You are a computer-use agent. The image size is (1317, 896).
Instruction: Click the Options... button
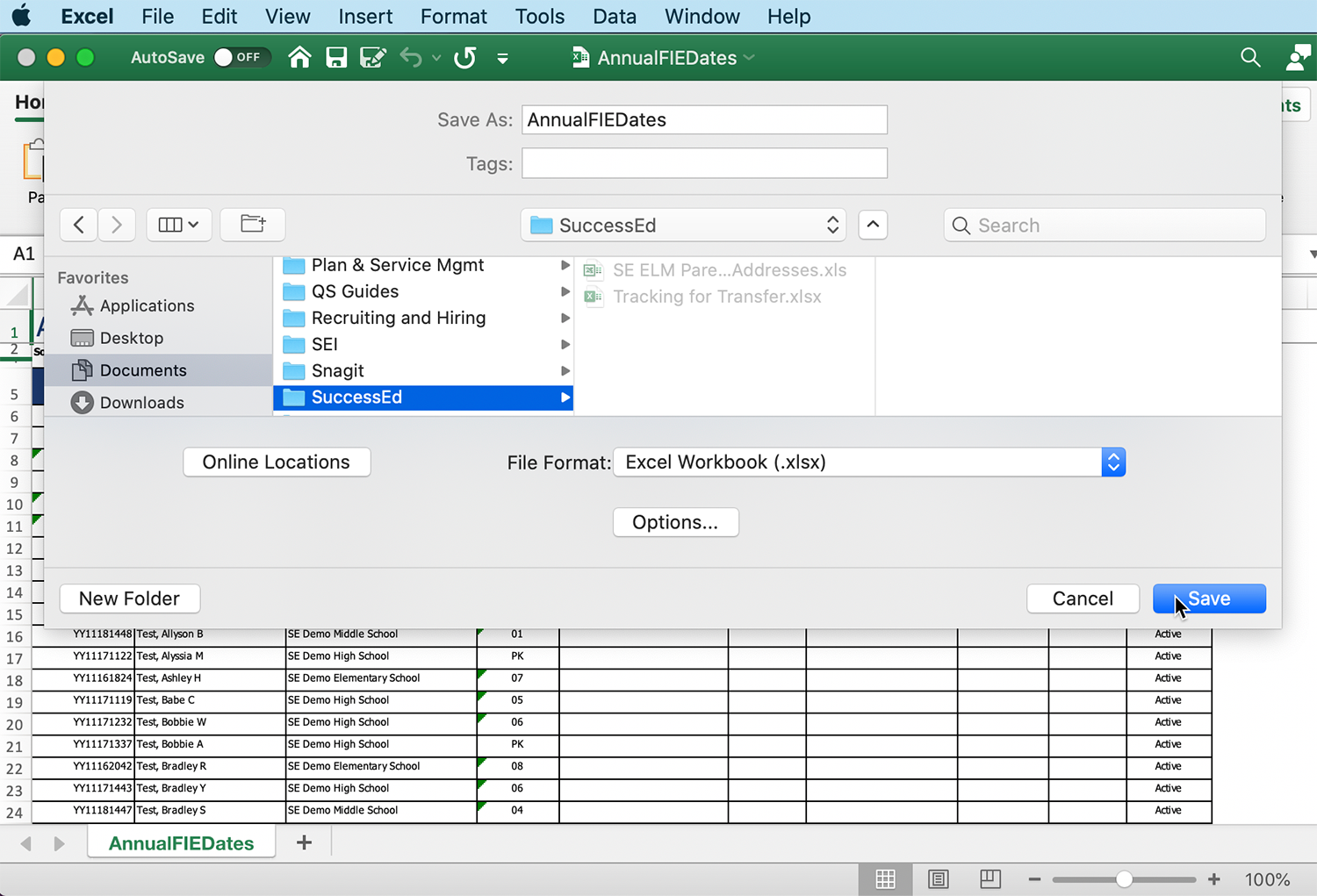675,522
